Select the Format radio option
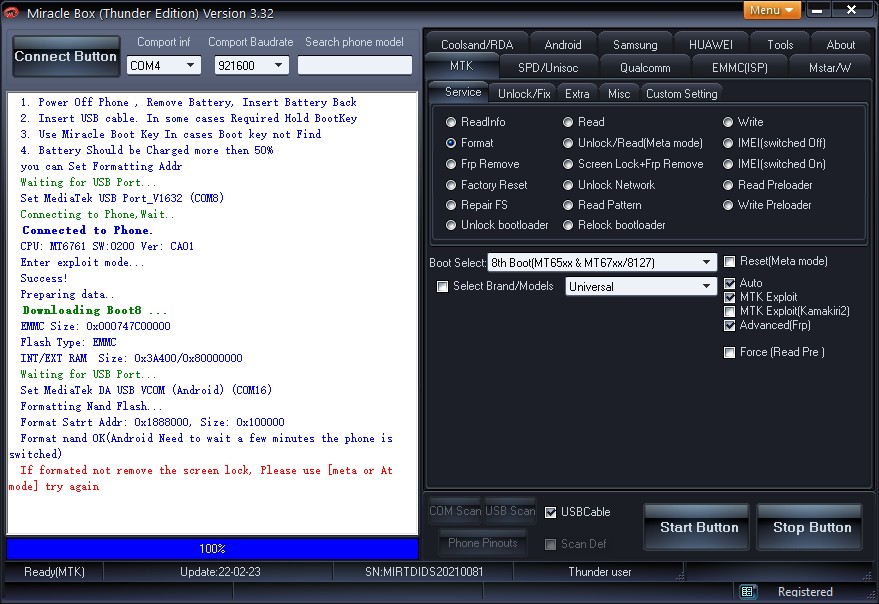Viewport: 879px width, 604px height. pos(470,142)
